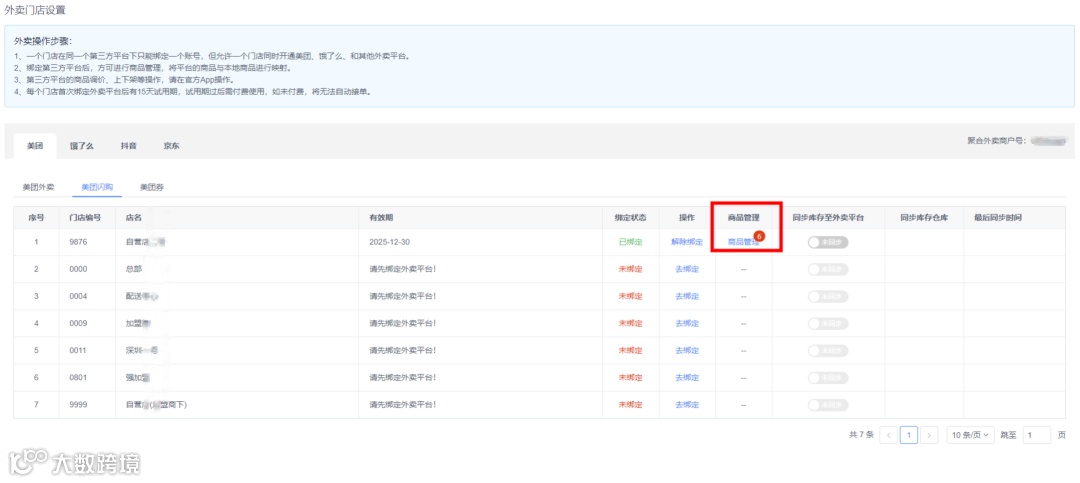
Task: Go to the next page arrow in pagination
Action: 930,435
